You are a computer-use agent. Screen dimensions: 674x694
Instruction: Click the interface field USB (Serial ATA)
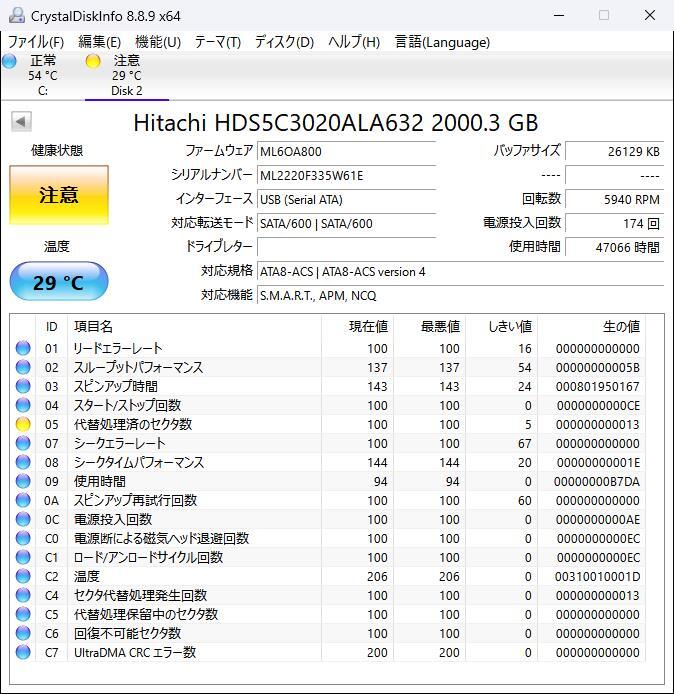346,199
